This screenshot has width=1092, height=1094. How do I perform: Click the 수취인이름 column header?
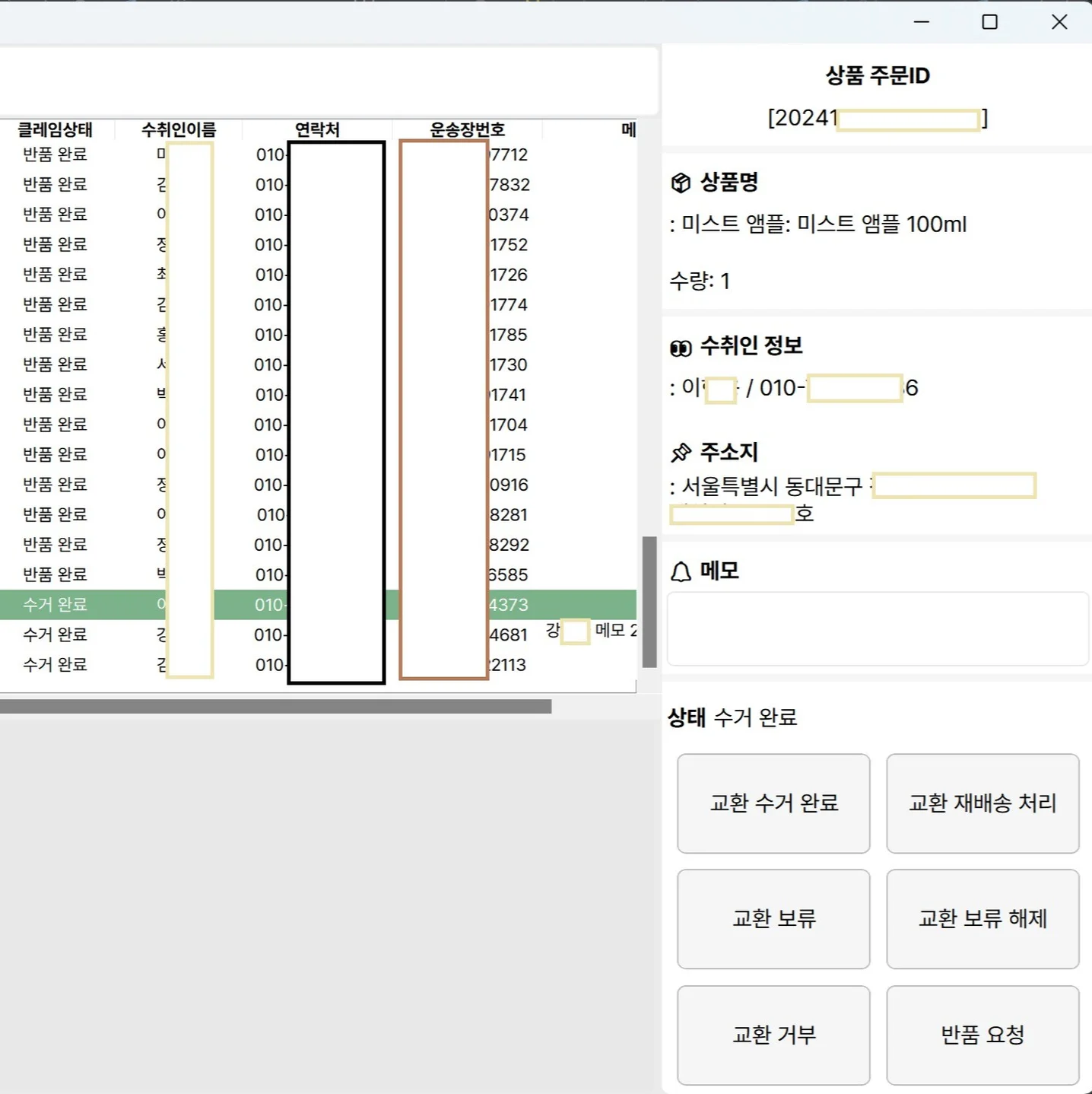178,129
